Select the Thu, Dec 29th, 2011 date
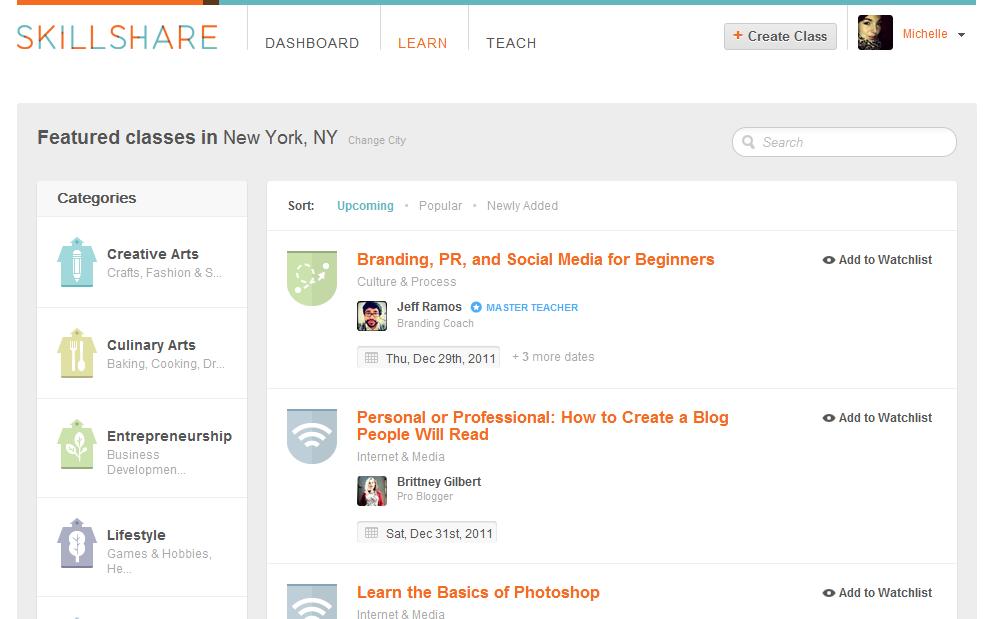983x619 pixels. point(428,357)
